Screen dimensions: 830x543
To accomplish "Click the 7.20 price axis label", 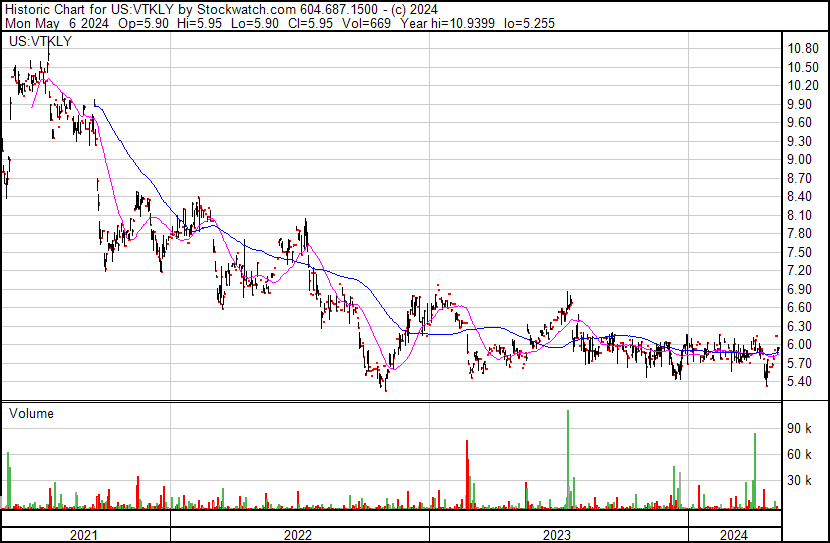I will click(799, 271).
